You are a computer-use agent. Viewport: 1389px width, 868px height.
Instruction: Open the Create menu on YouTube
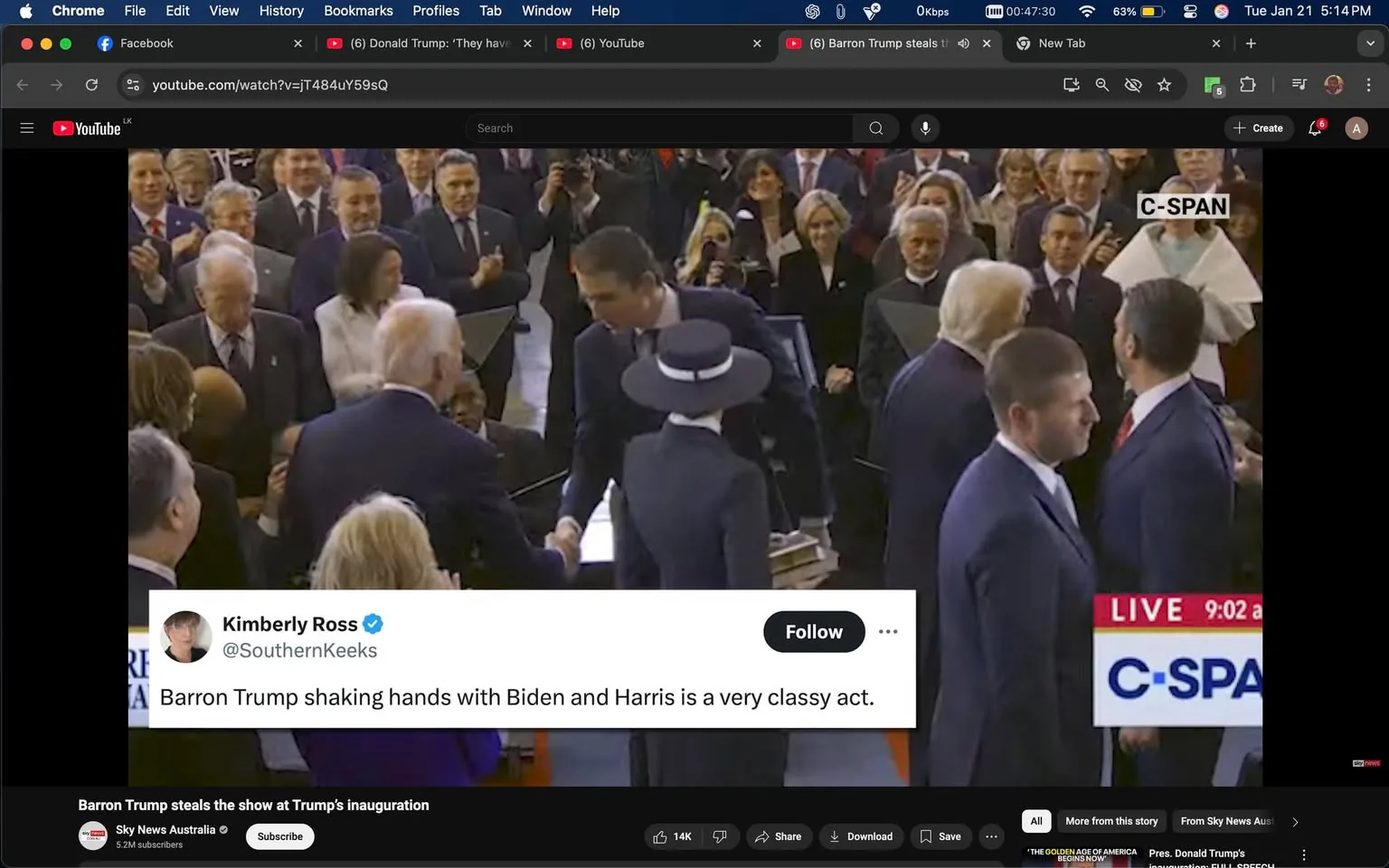pyautogui.click(x=1259, y=127)
